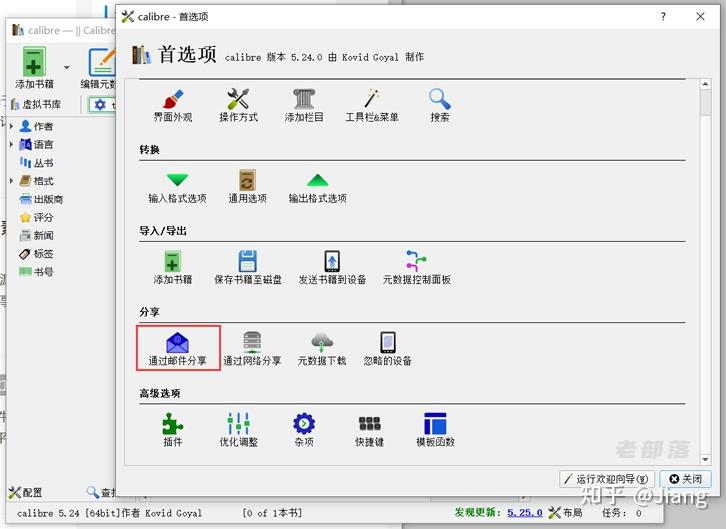Open 通过网络分享 content server settings
This screenshot has height=529, width=726.
tap(252, 349)
